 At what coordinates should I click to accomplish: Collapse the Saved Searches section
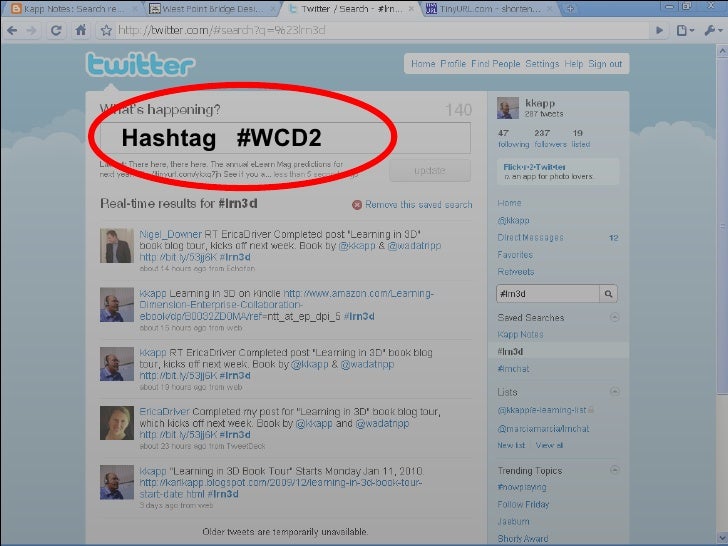click(614, 318)
